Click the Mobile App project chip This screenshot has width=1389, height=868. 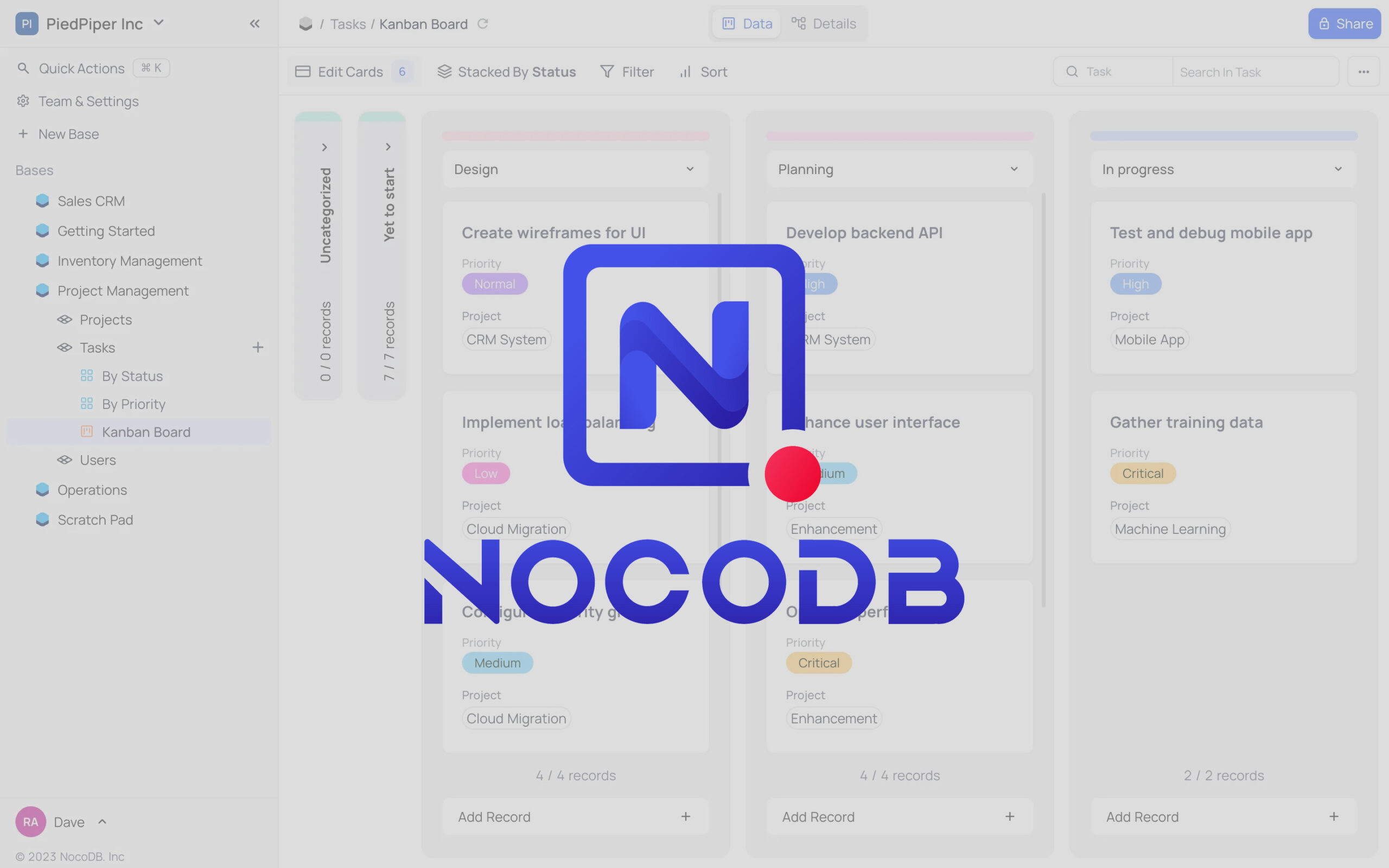[x=1149, y=339]
